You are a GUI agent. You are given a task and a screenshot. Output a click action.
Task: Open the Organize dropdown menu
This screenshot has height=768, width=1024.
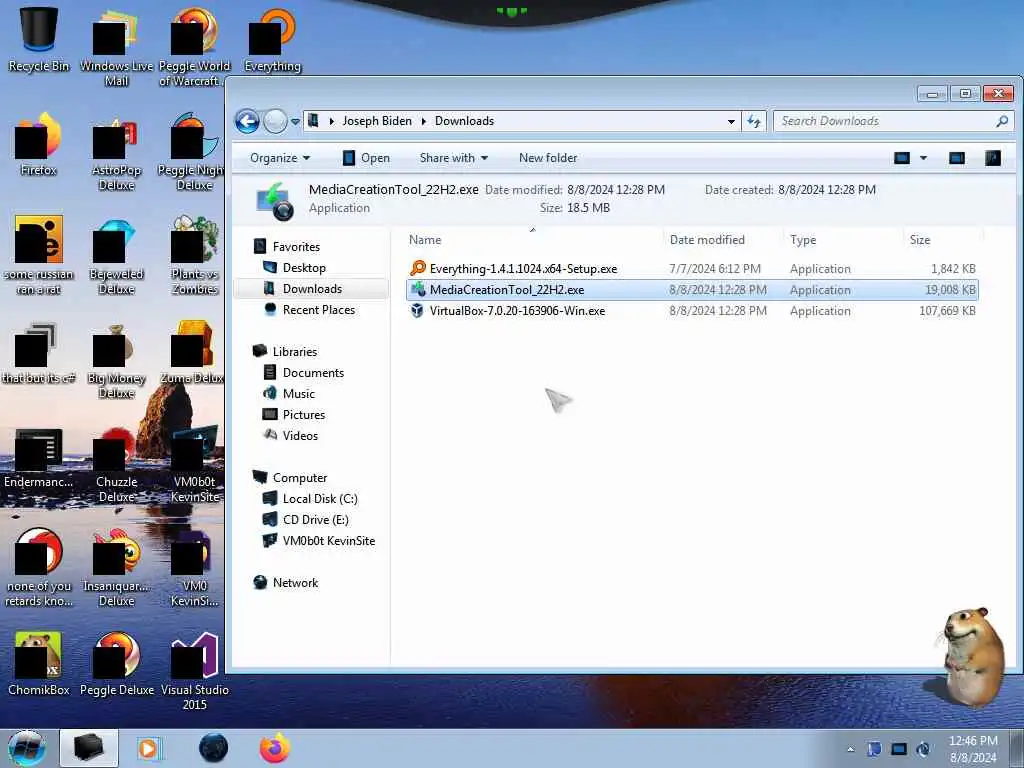pyautogui.click(x=280, y=158)
